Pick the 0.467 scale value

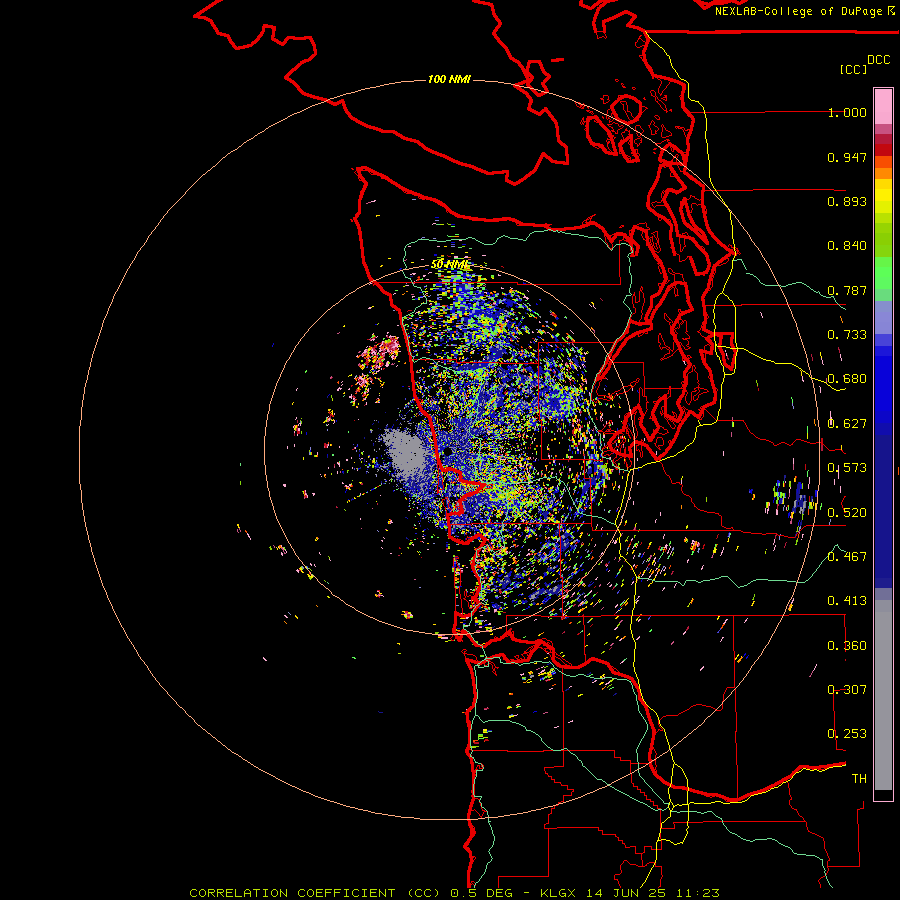(x=847, y=557)
